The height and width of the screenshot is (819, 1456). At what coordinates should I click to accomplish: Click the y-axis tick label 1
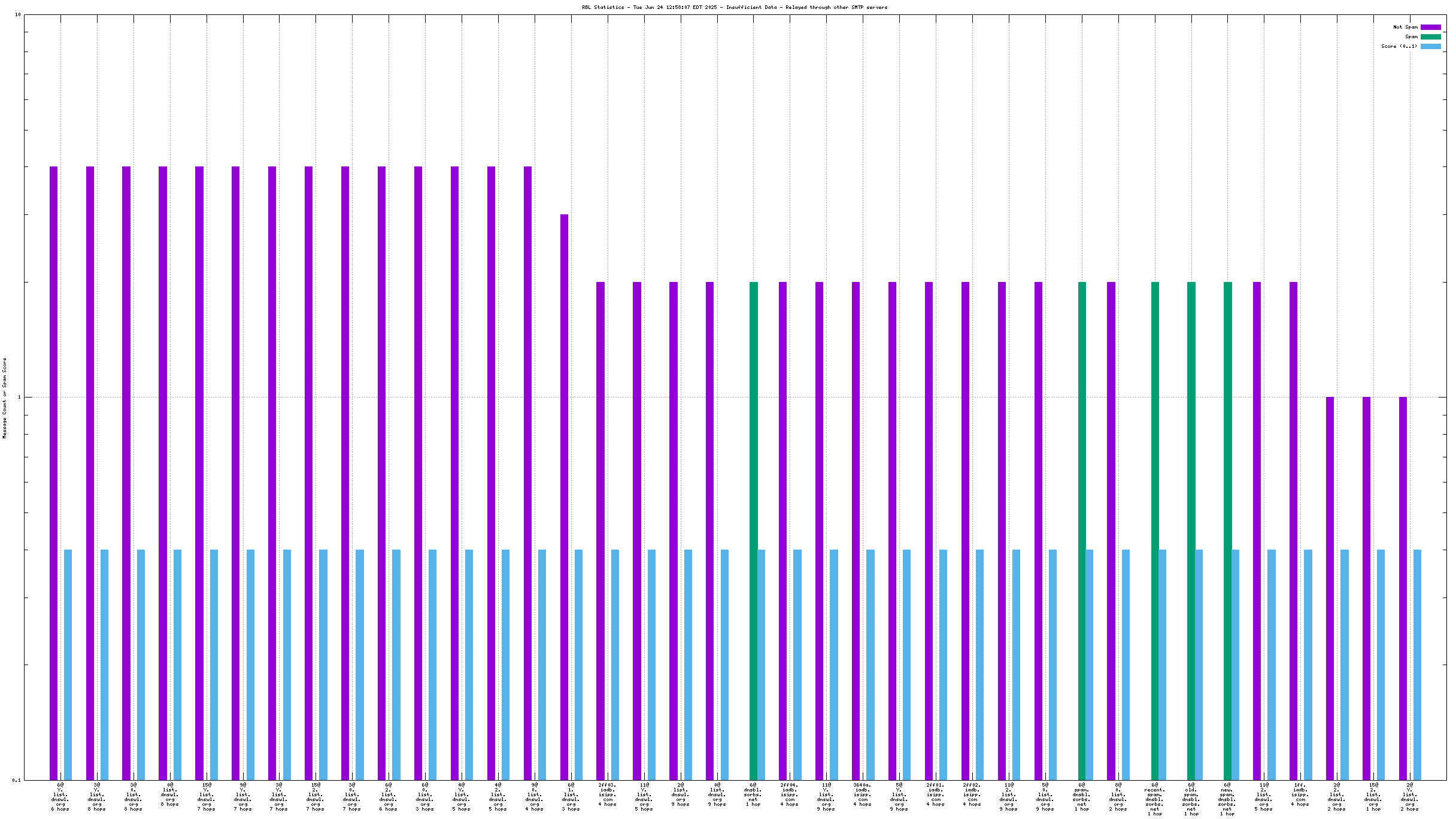coord(19,397)
